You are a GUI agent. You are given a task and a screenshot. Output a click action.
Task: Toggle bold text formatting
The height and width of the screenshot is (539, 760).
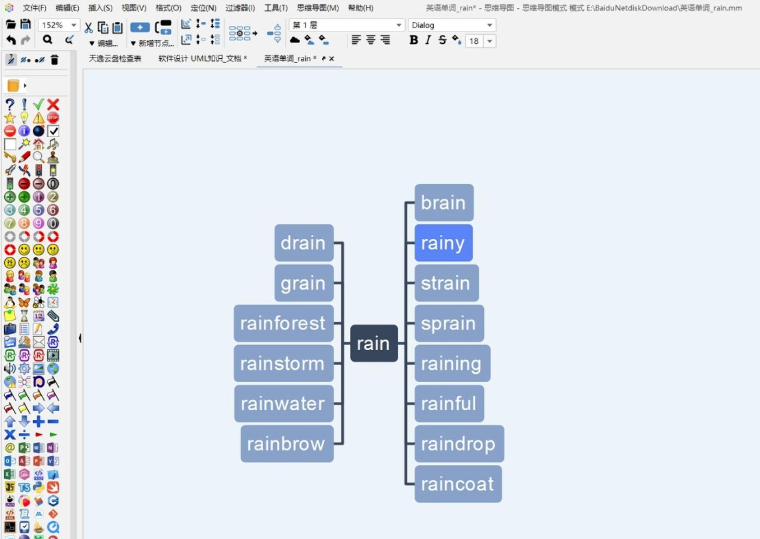coord(414,41)
